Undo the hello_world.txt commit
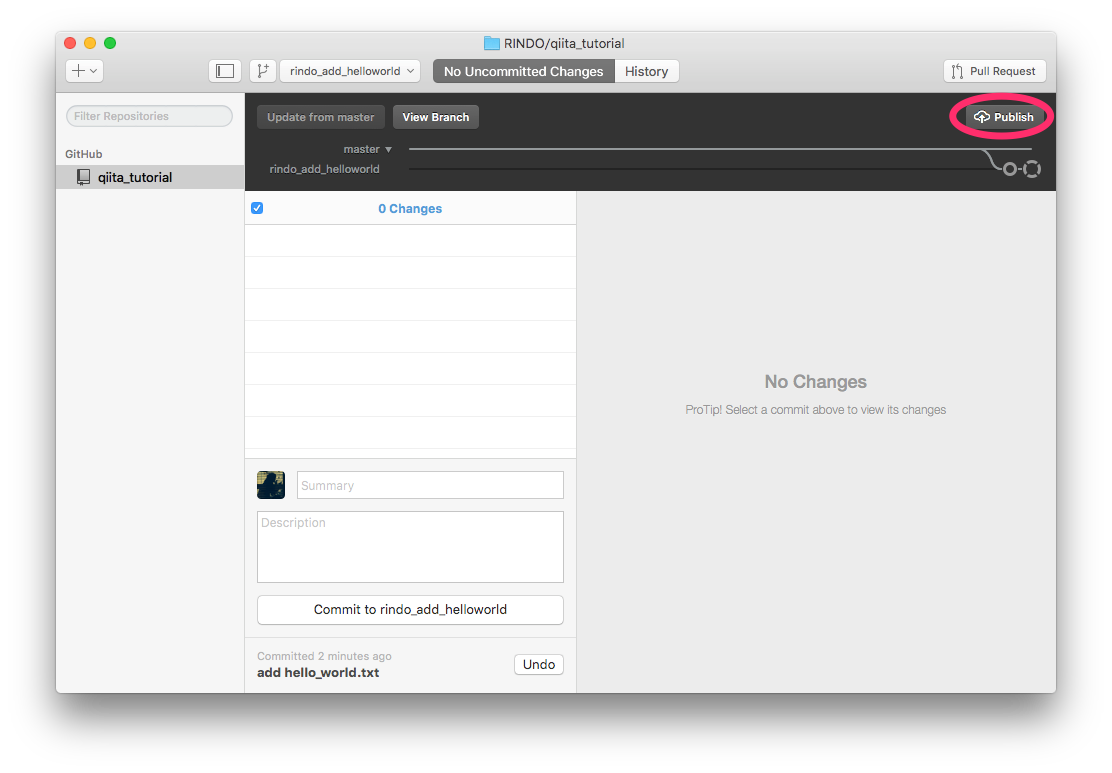 538,664
